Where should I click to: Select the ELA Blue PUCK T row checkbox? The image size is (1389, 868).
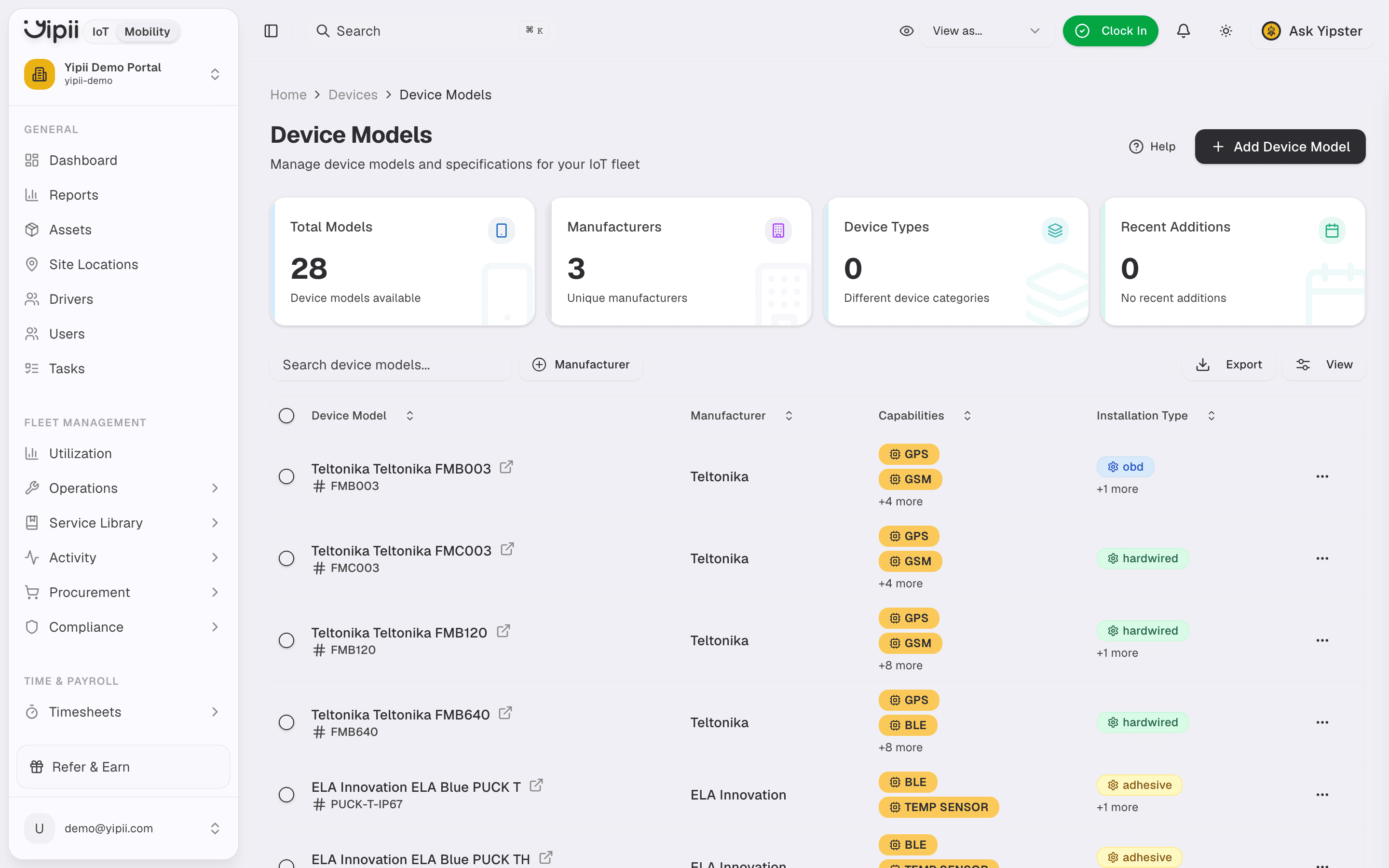(286, 795)
